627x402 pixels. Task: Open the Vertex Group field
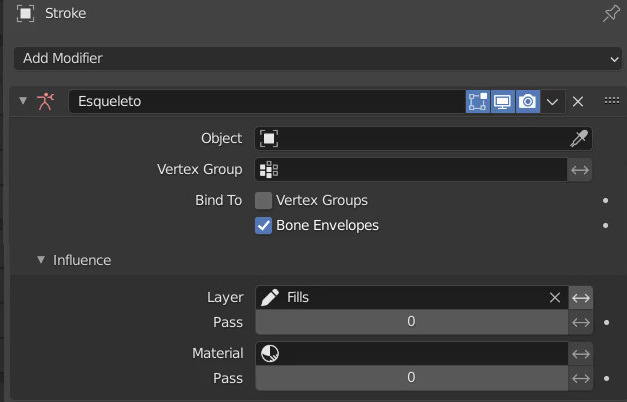click(x=411, y=170)
